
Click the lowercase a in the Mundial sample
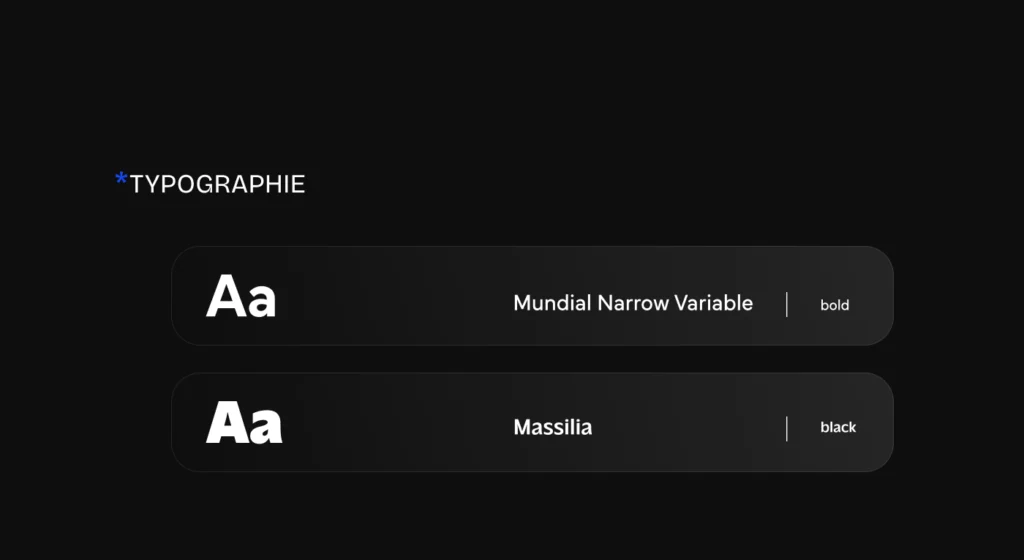click(x=262, y=302)
